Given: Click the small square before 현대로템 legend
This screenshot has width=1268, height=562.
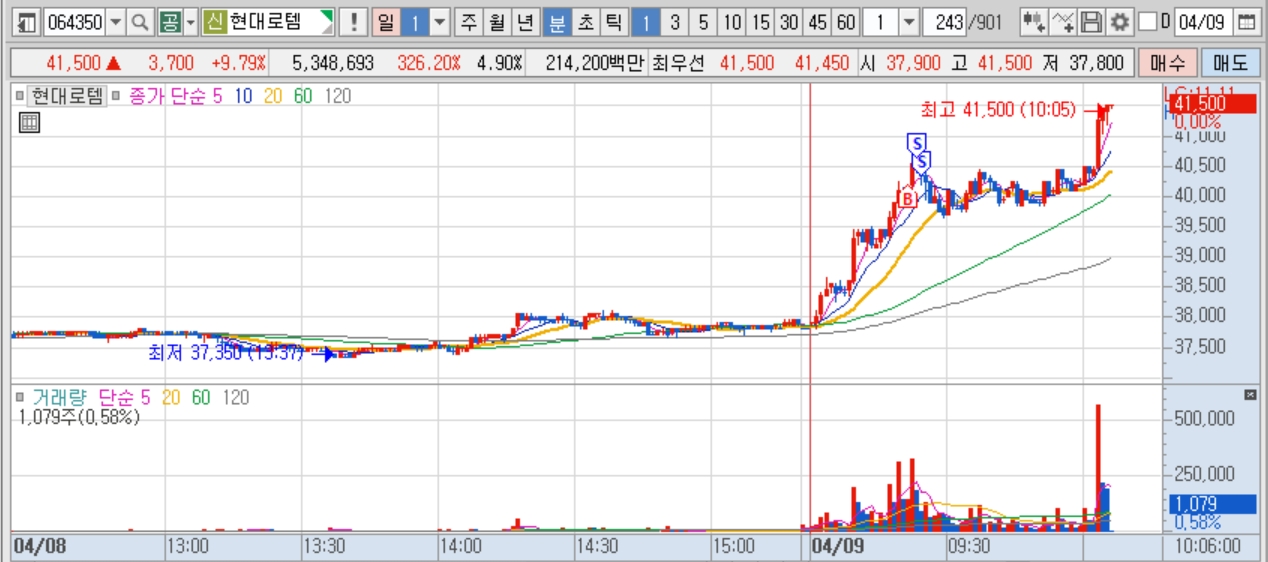Looking at the screenshot, I should 19,96.
